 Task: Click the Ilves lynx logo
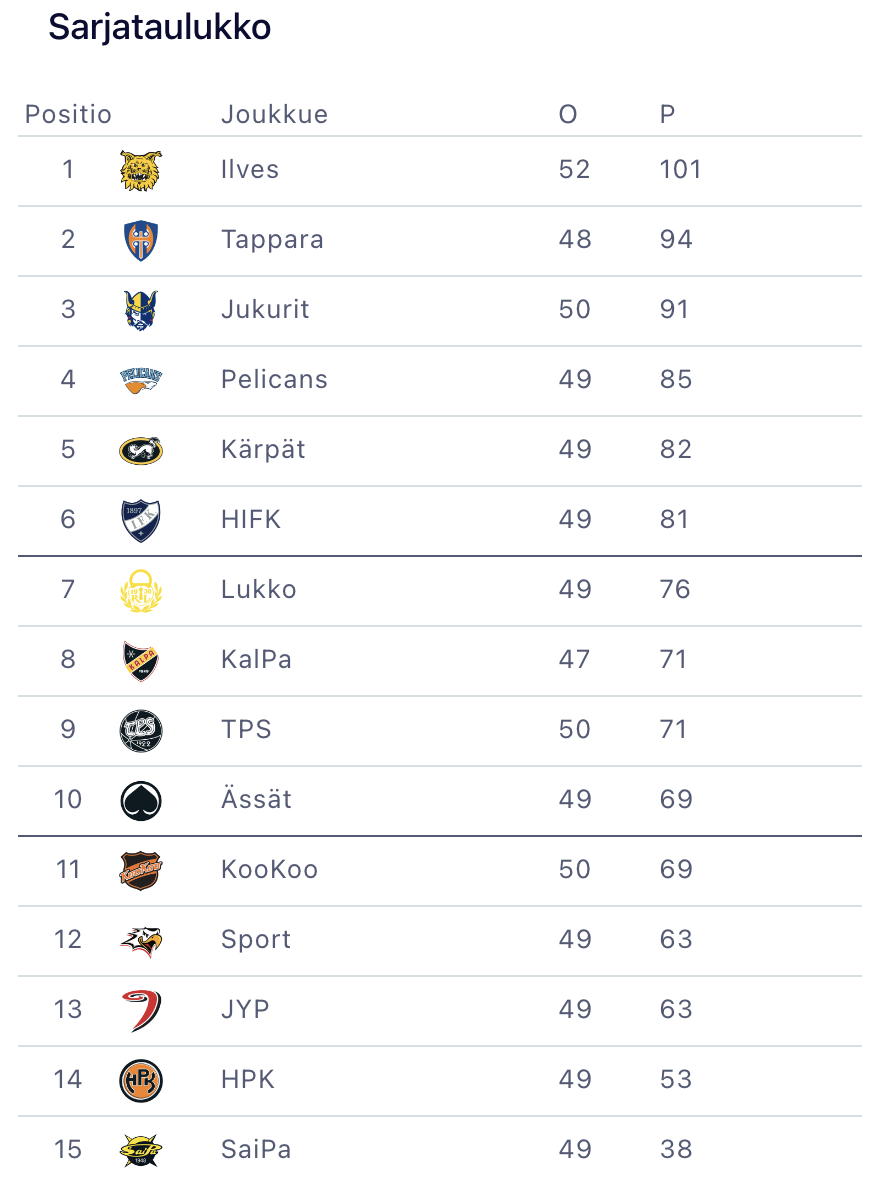140,170
